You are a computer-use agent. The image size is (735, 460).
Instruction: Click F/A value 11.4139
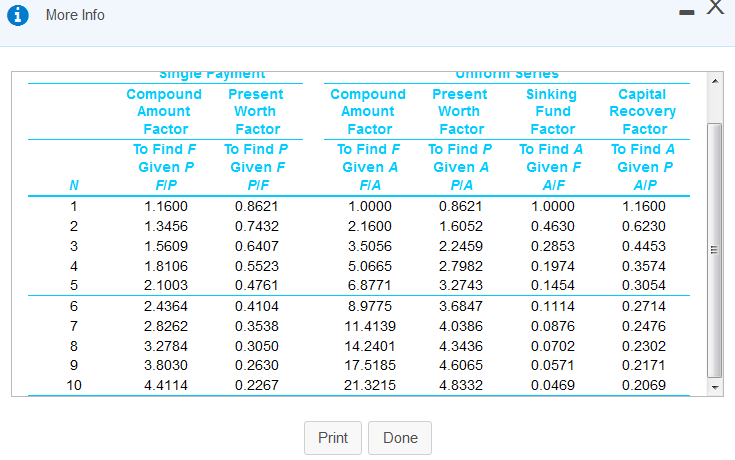click(370, 326)
